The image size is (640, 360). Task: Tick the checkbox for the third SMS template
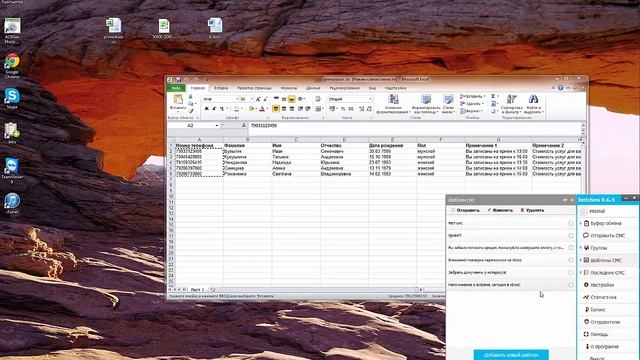[571, 248]
